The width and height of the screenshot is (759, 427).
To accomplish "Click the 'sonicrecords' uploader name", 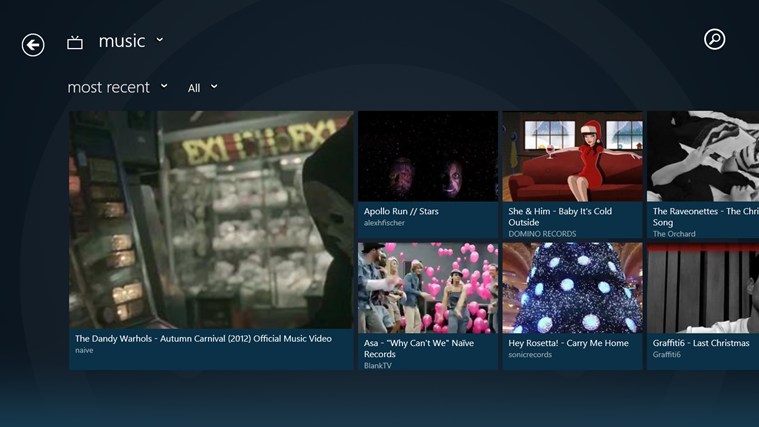I will coord(530,355).
